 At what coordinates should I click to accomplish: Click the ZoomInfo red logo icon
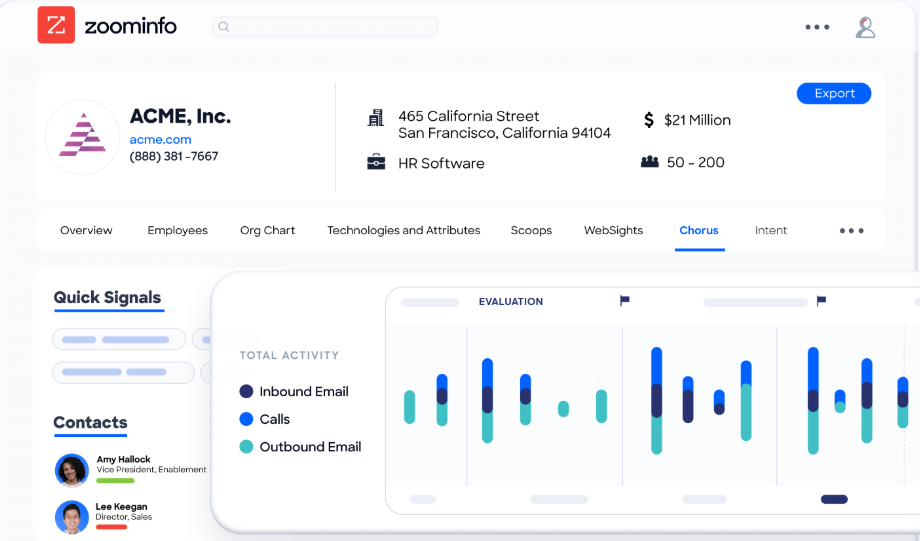[56, 25]
